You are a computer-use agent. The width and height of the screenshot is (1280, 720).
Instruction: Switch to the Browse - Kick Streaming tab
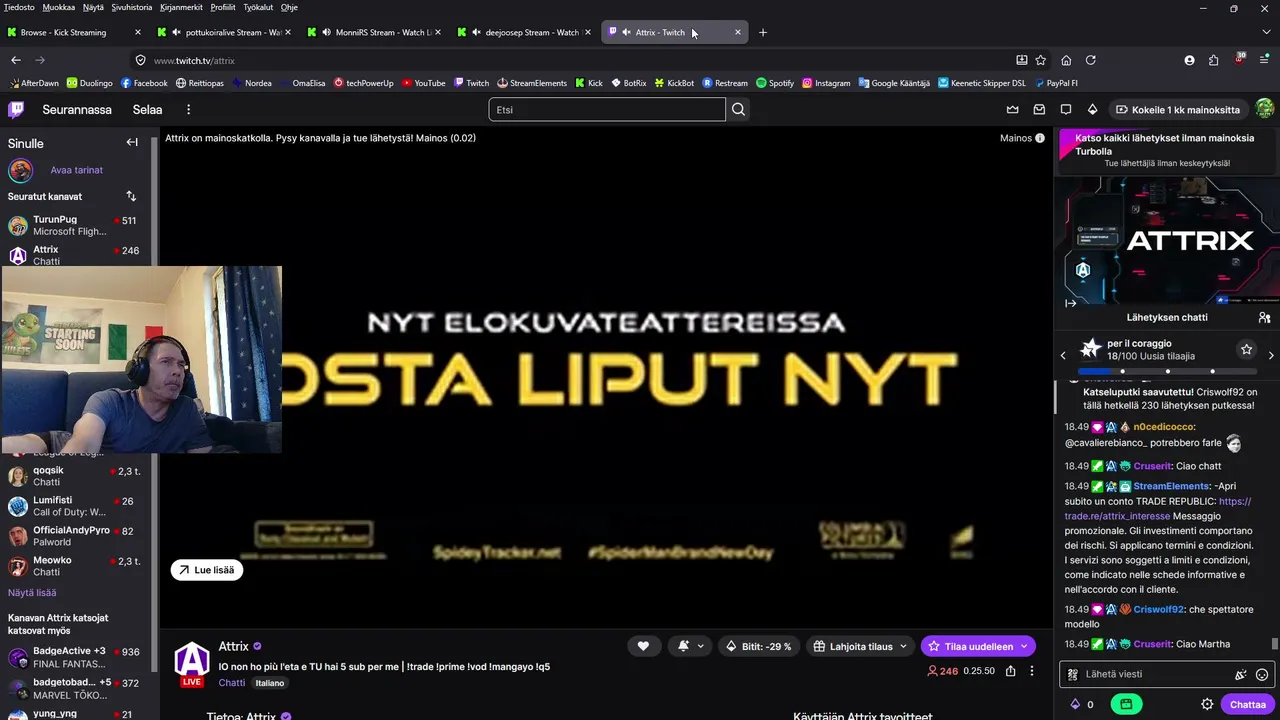75,32
